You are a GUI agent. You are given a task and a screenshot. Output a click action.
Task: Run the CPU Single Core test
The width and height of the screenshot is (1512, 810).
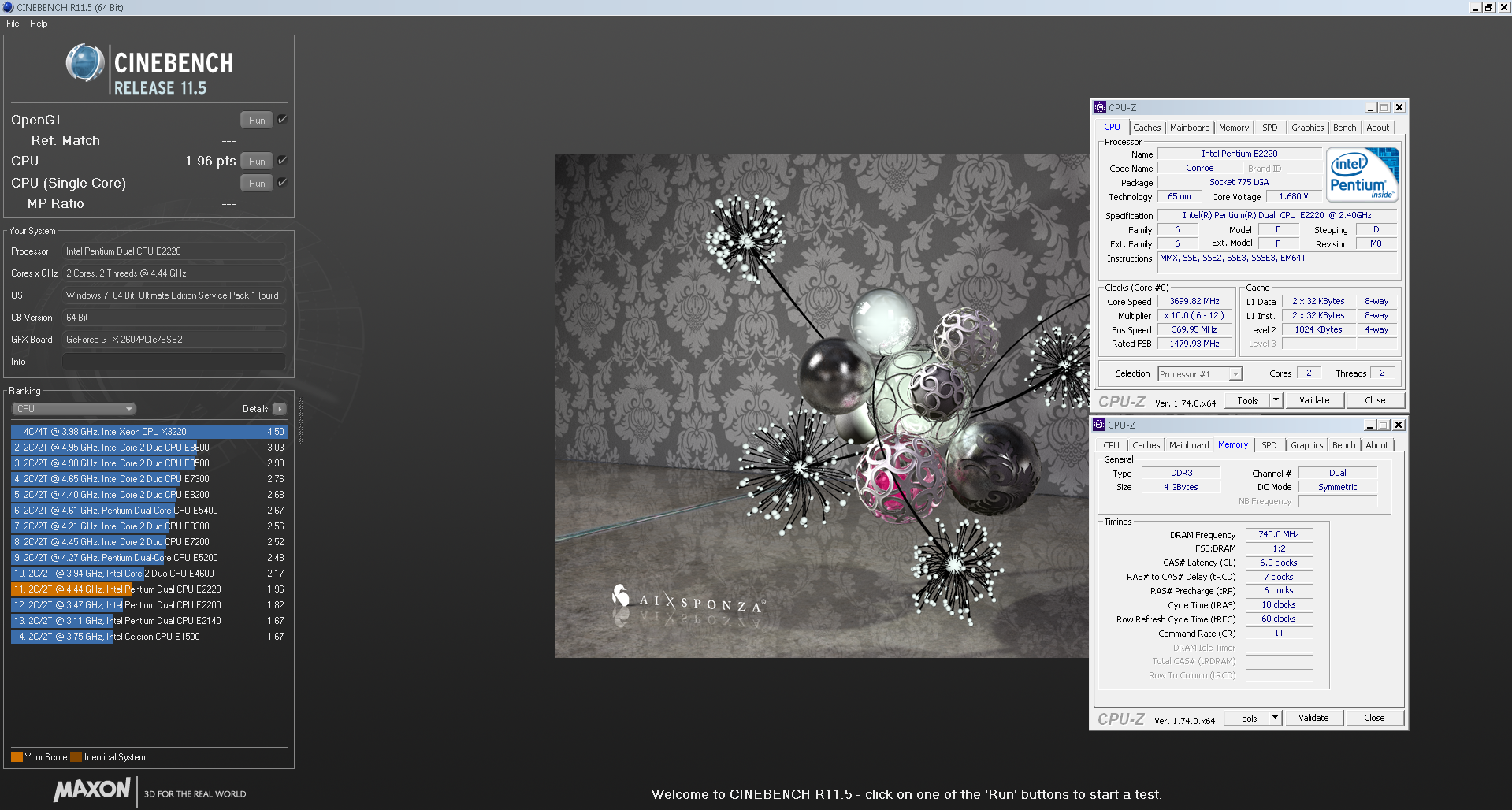coord(257,184)
